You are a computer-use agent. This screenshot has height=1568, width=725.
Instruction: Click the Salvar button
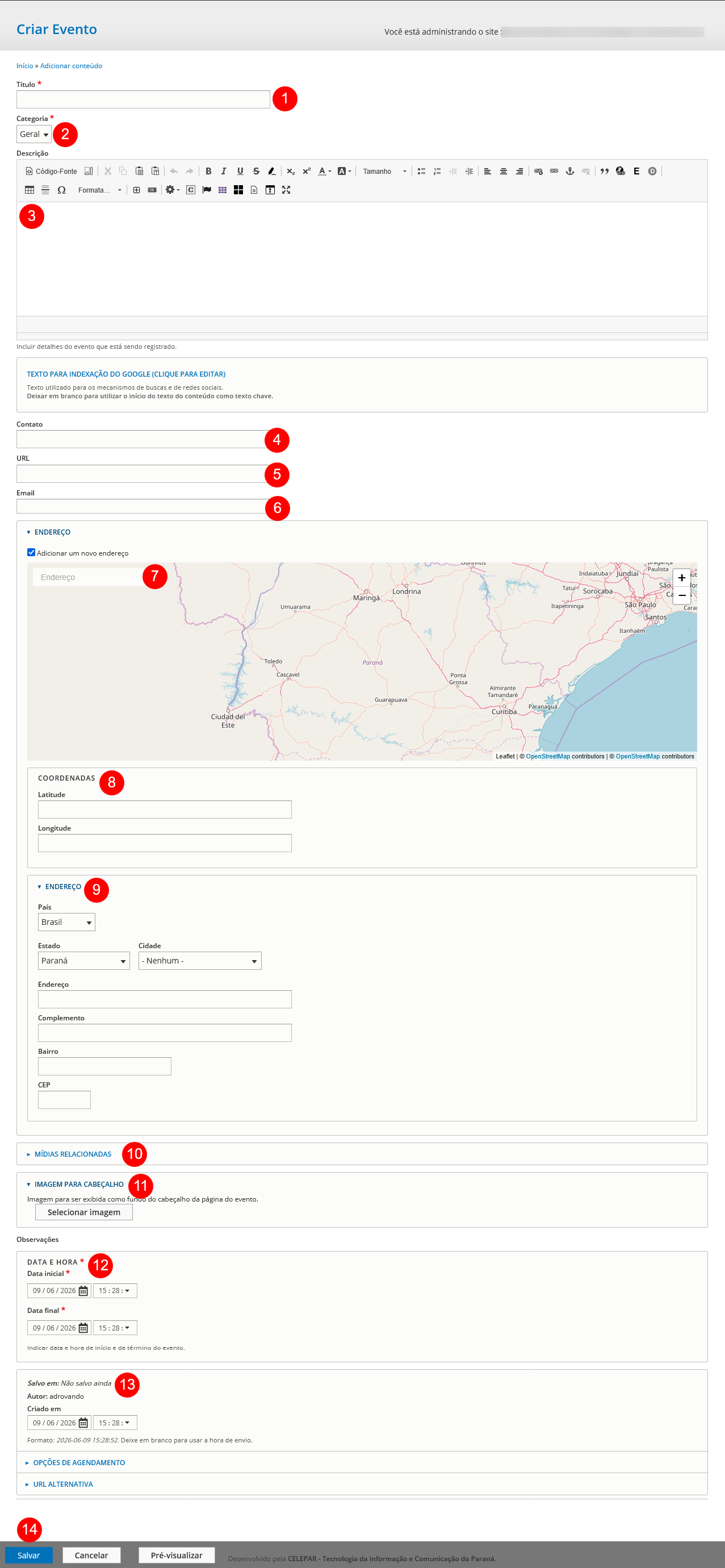[x=28, y=1556]
